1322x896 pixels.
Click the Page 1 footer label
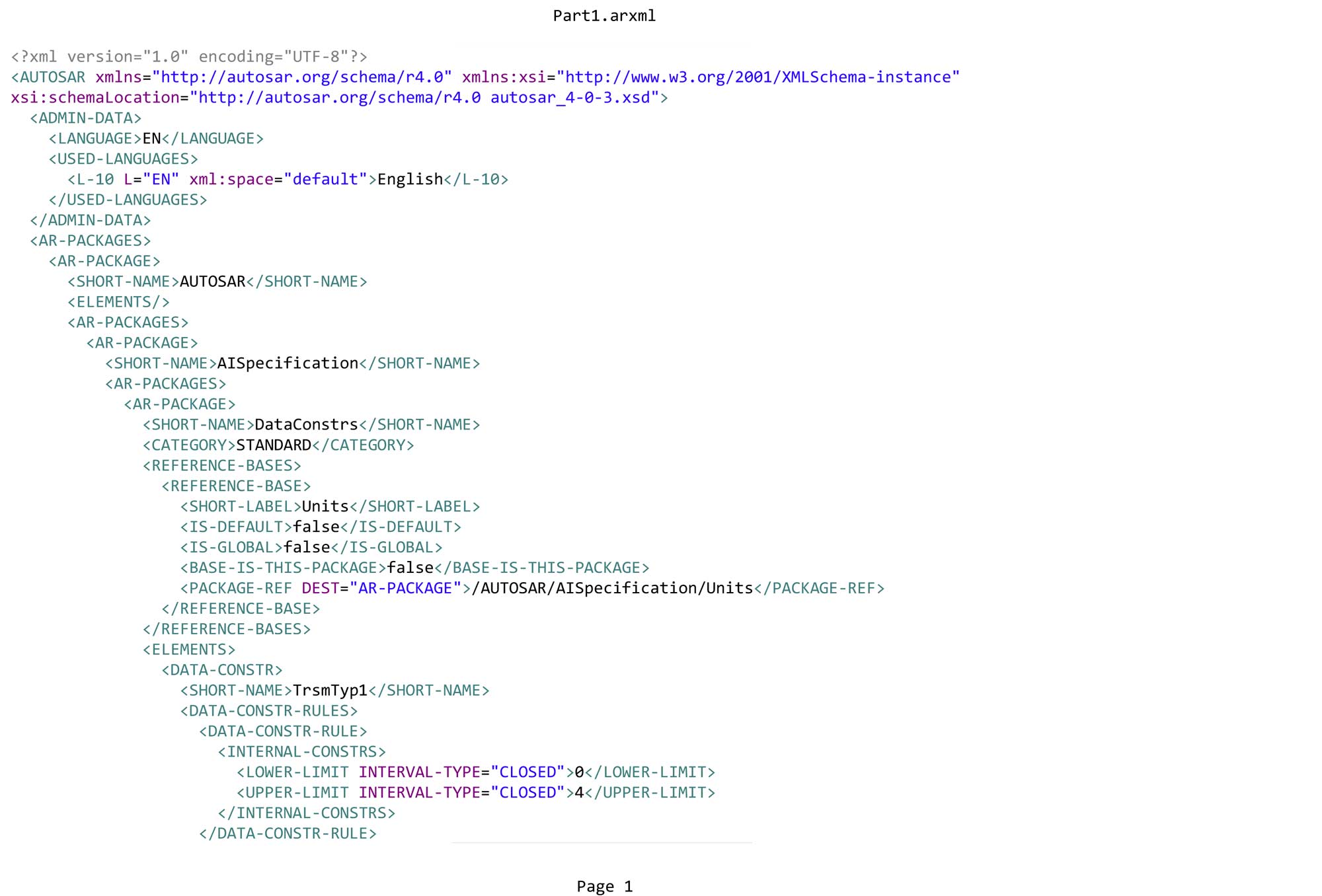pyautogui.click(x=605, y=887)
